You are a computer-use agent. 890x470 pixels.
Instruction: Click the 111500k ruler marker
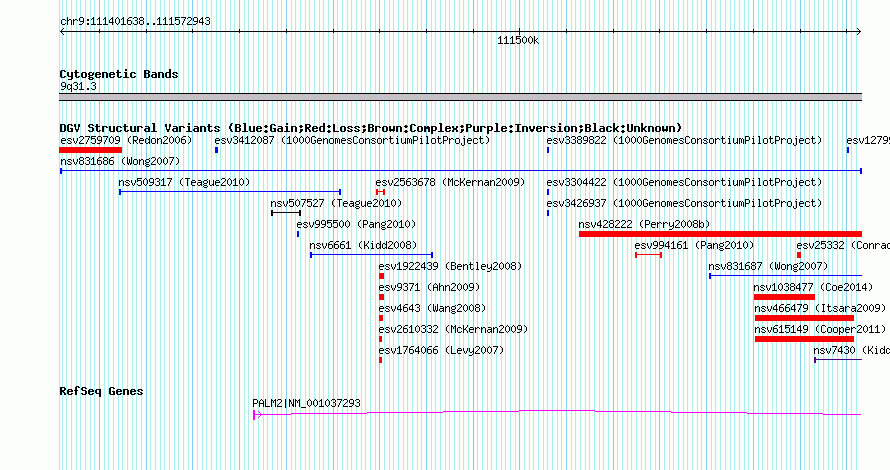click(518, 40)
